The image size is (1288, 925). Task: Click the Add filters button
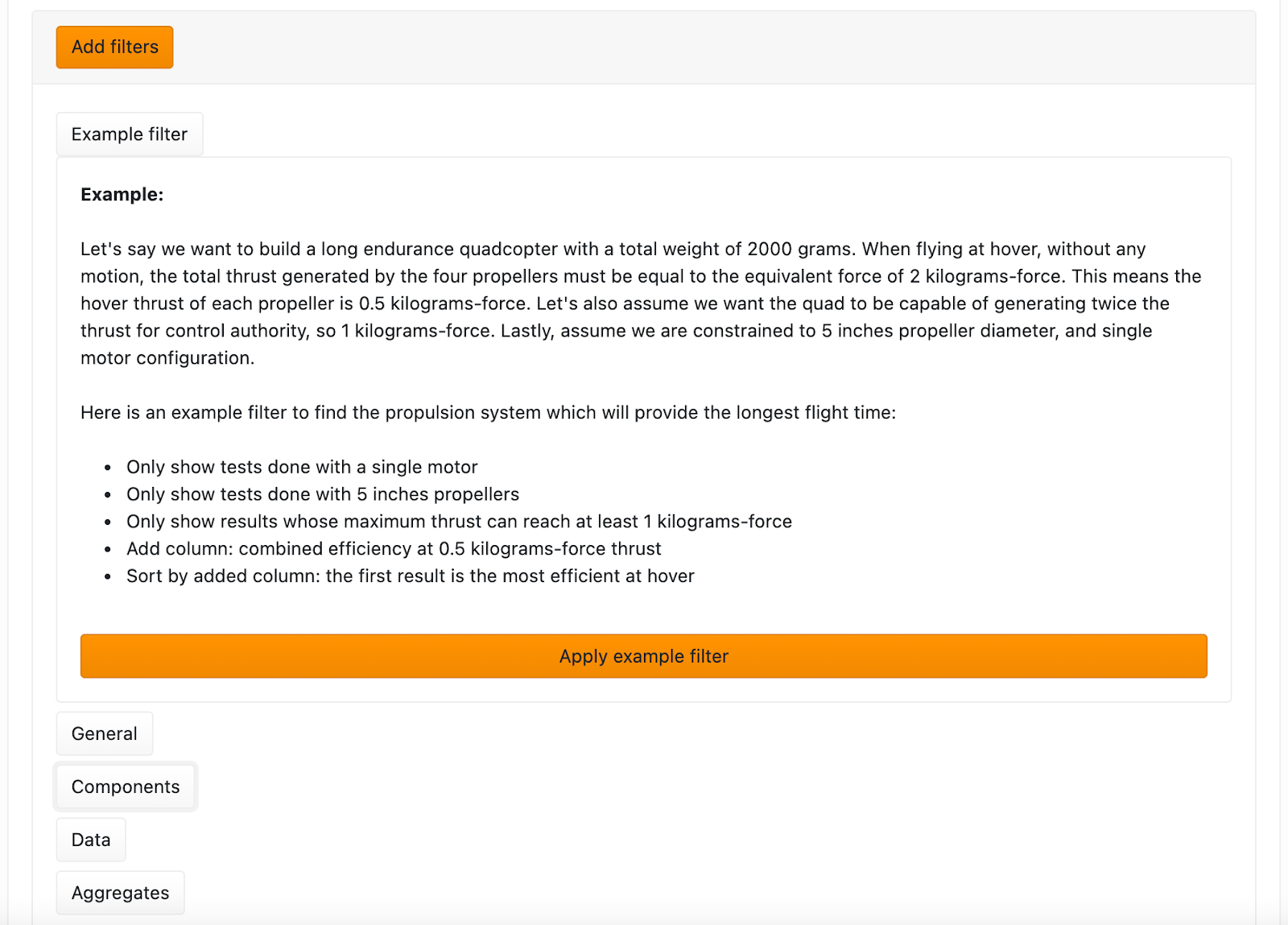point(114,47)
